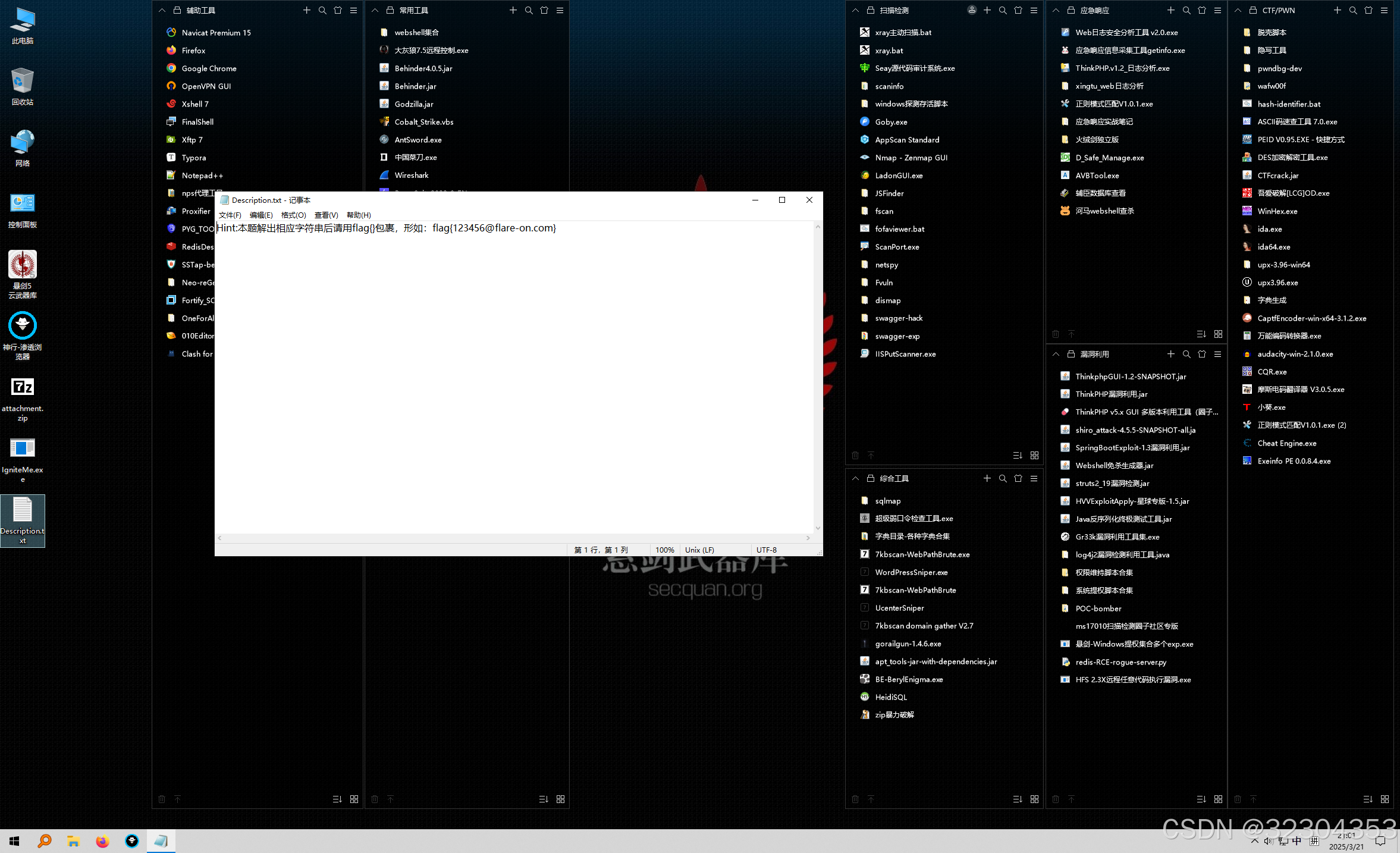1400x853 pixels.
Task: Open the 文件(F) menu in Notepad
Action: click(x=230, y=215)
